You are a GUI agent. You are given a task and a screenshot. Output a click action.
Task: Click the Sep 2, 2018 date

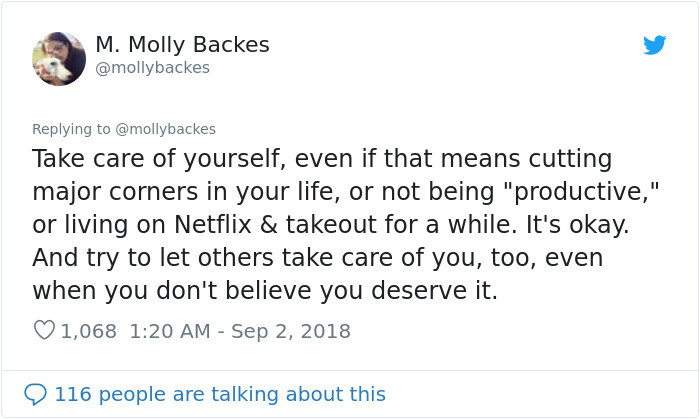click(x=290, y=330)
